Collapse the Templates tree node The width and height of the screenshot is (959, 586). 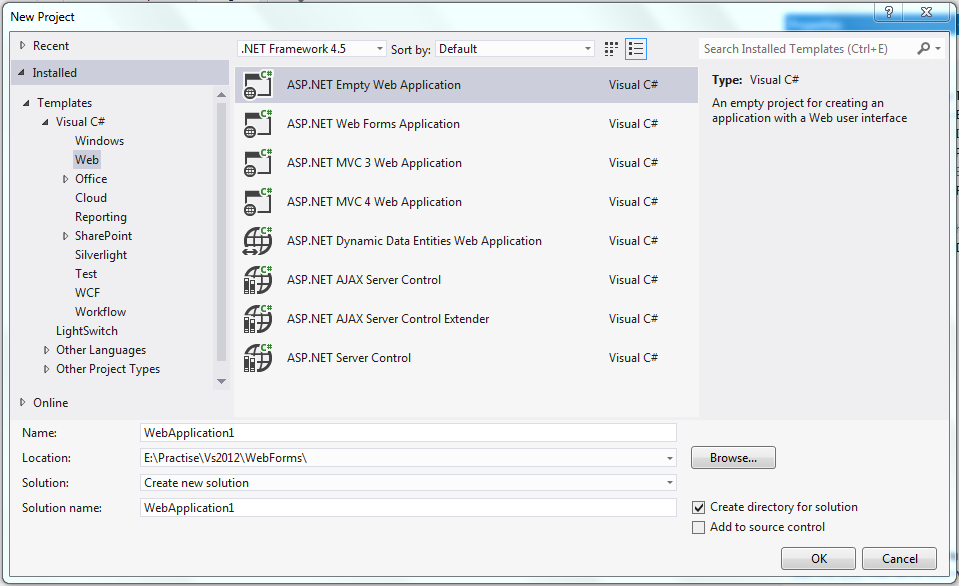26,103
